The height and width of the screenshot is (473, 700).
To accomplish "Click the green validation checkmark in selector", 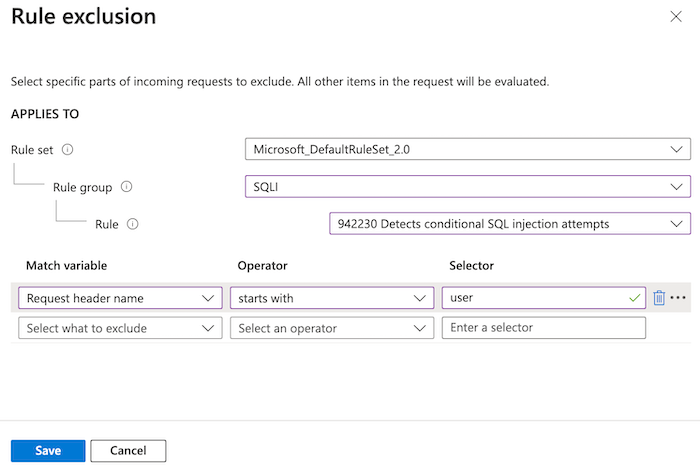I will point(633,298).
